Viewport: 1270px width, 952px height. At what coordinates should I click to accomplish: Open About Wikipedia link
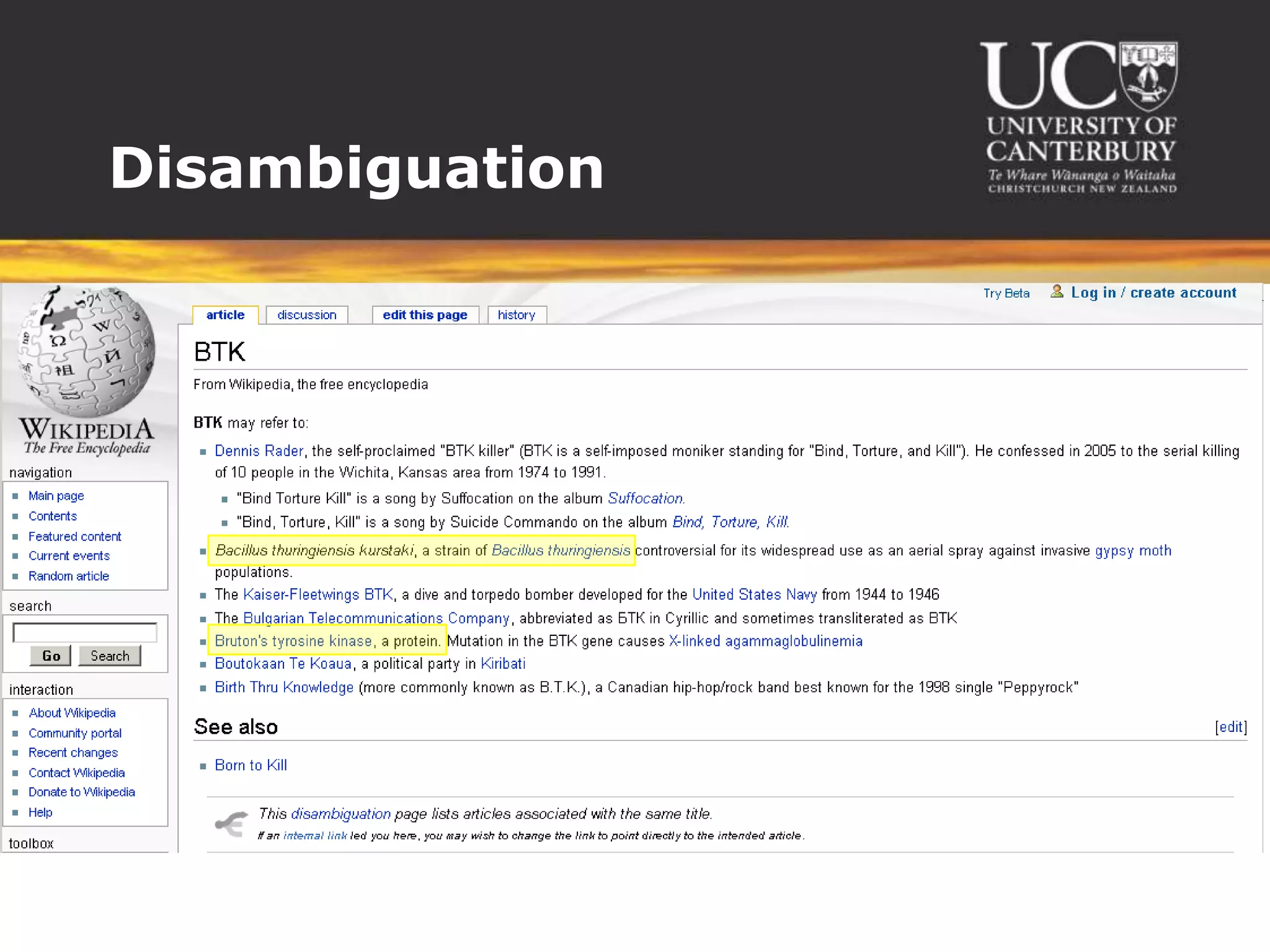coord(72,713)
